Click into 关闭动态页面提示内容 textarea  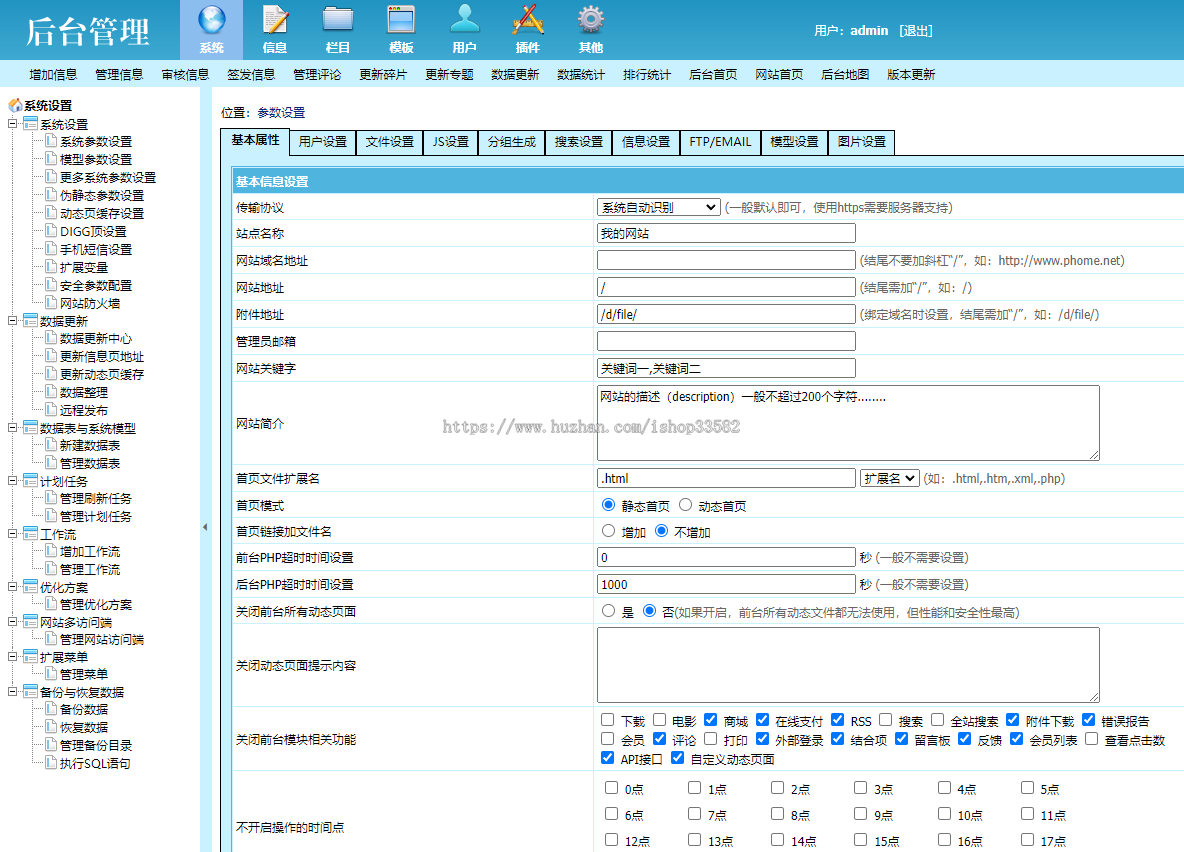tap(848, 665)
